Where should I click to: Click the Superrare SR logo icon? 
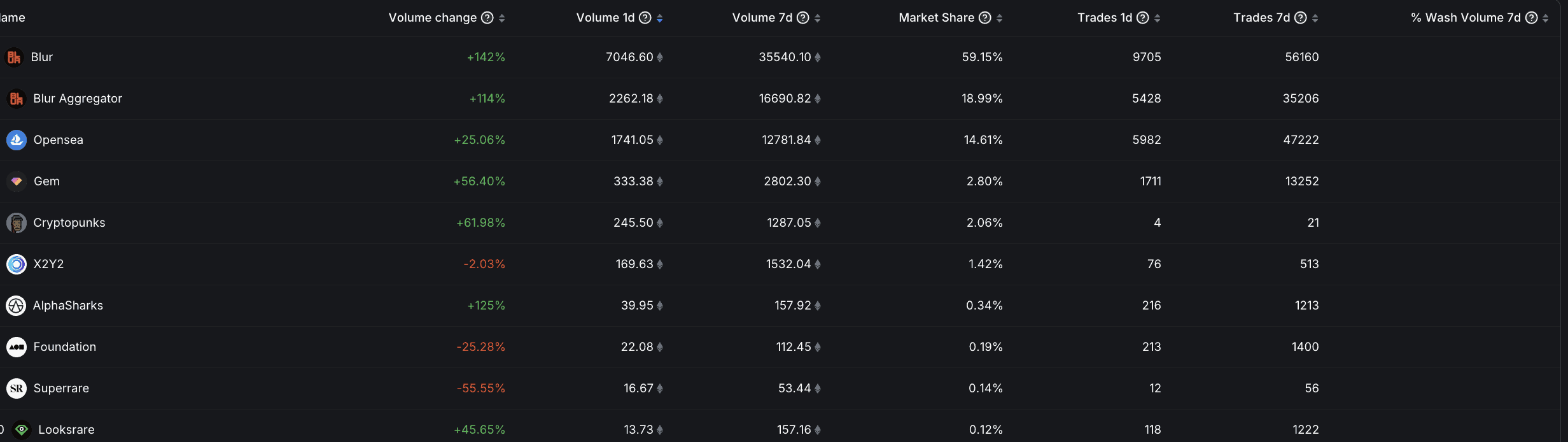click(17, 389)
